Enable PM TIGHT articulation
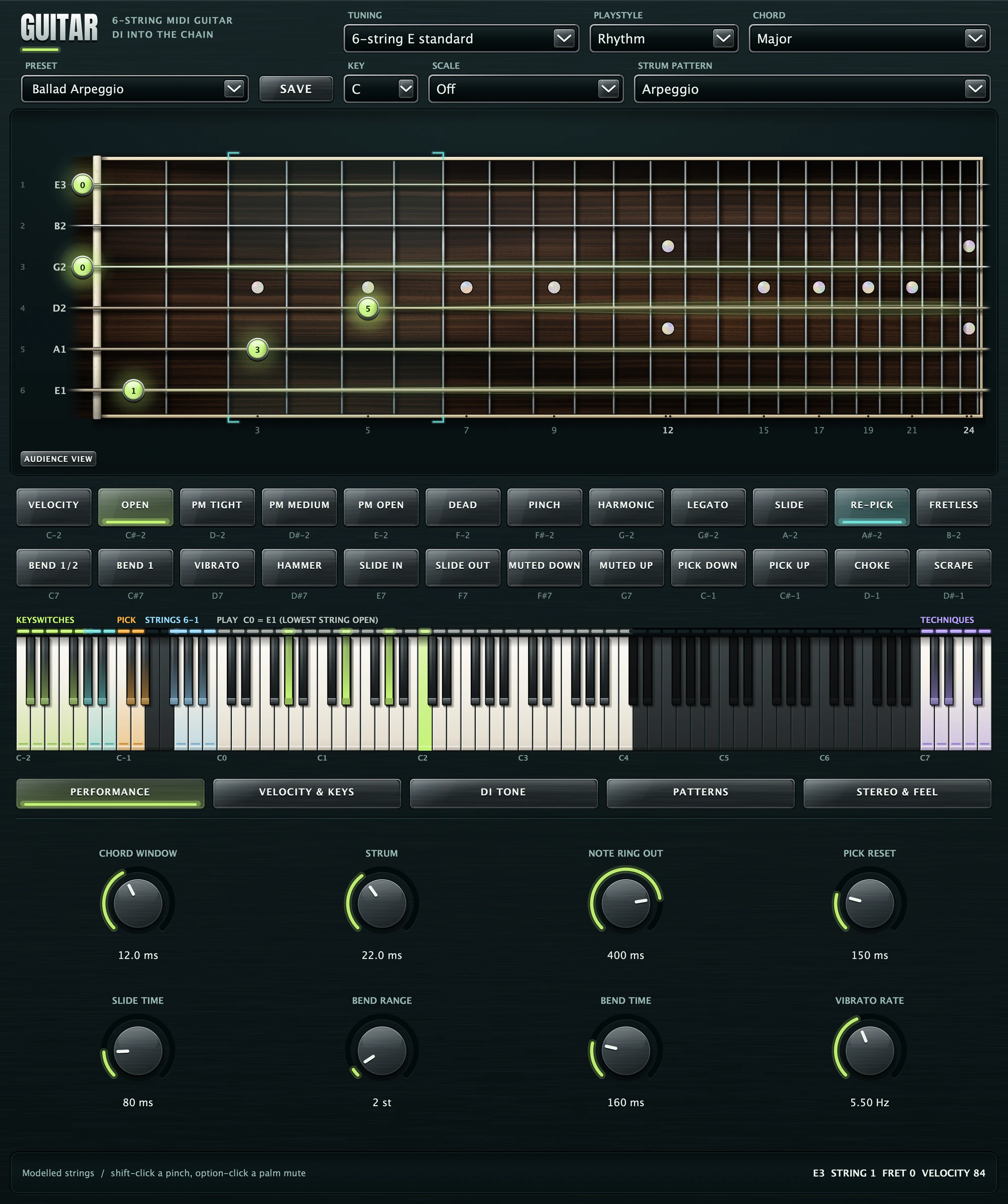Screen dimensions: 1008x1204 click(x=217, y=507)
